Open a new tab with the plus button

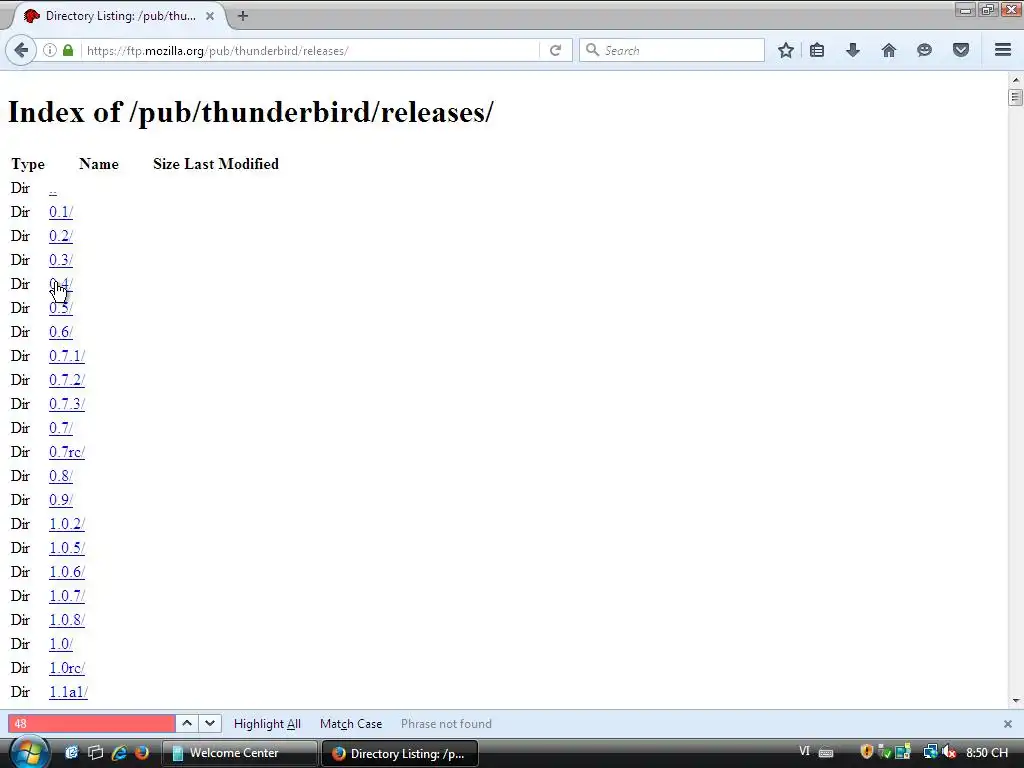243,16
